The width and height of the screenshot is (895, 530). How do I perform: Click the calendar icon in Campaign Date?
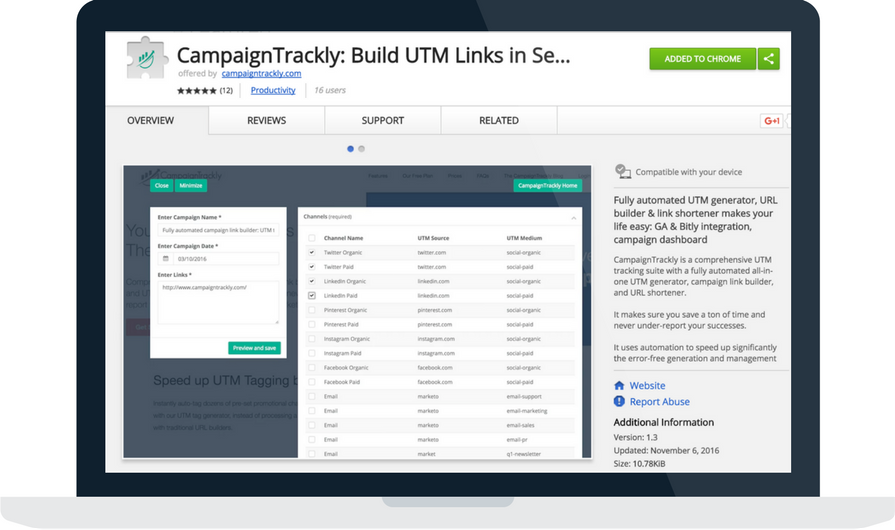click(x=166, y=259)
